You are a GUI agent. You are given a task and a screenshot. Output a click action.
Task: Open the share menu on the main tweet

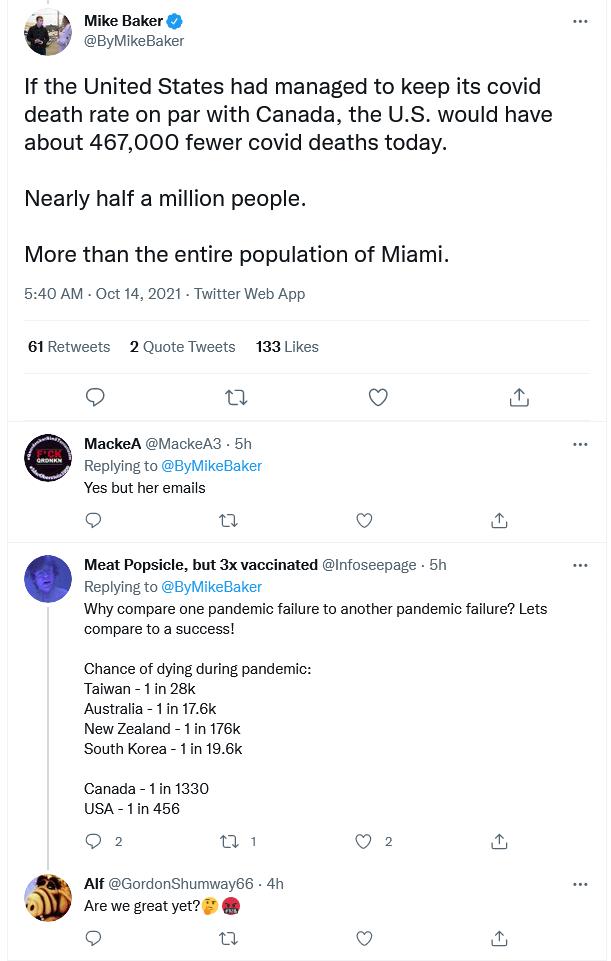(519, 397)
